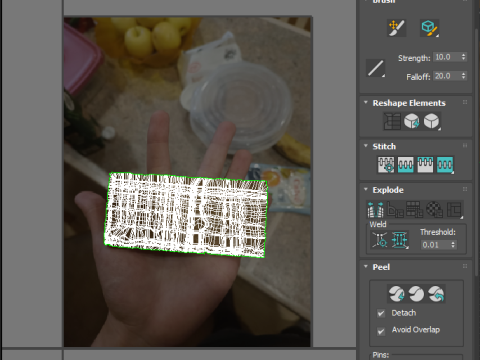This screenshot has height=360, width=480.
Task: Select the Relax brush tool
Action: pyautogui.click(x=429, y=28)
